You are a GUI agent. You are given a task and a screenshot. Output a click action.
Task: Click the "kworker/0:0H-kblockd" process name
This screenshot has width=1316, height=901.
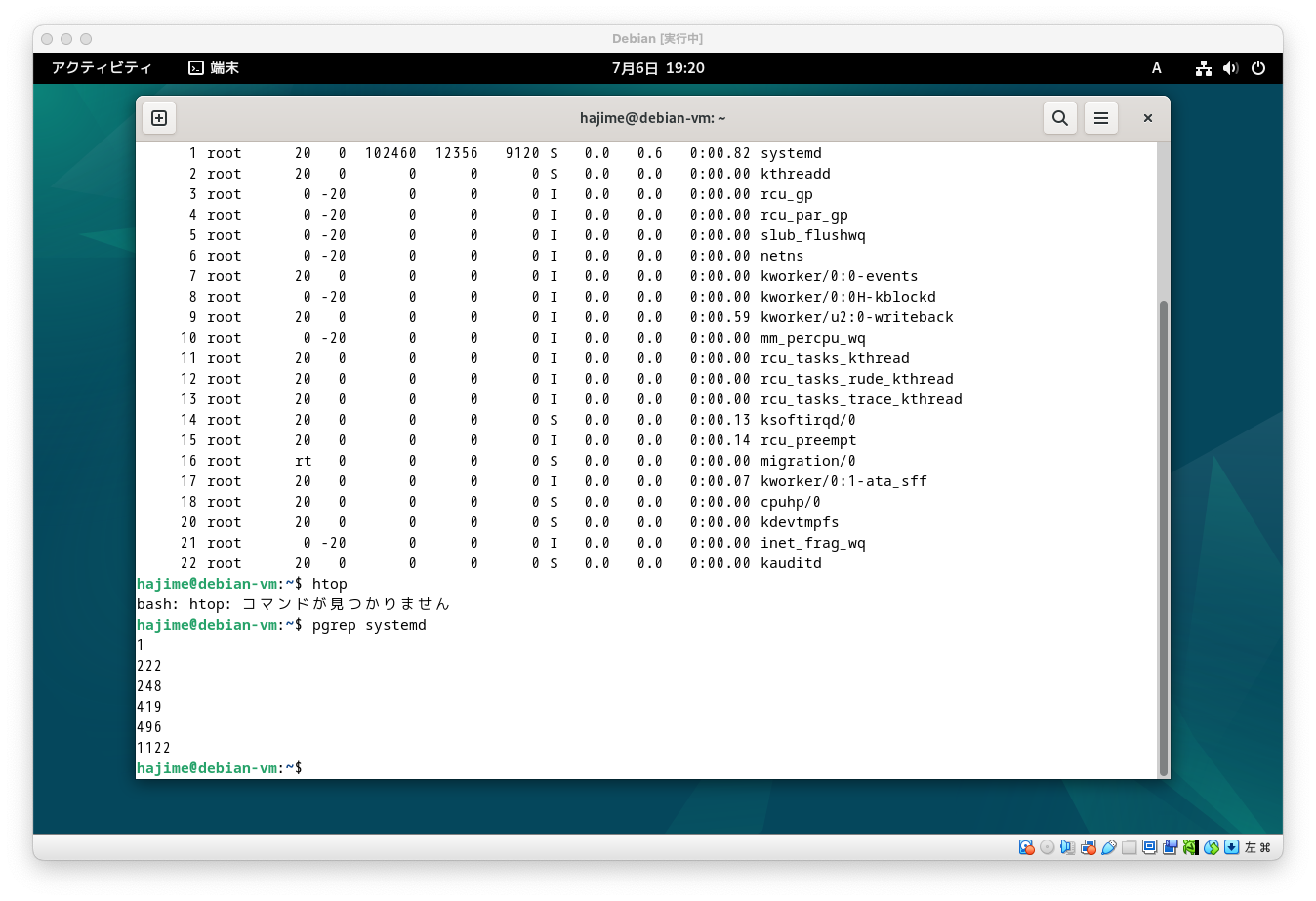click(848, 297)
